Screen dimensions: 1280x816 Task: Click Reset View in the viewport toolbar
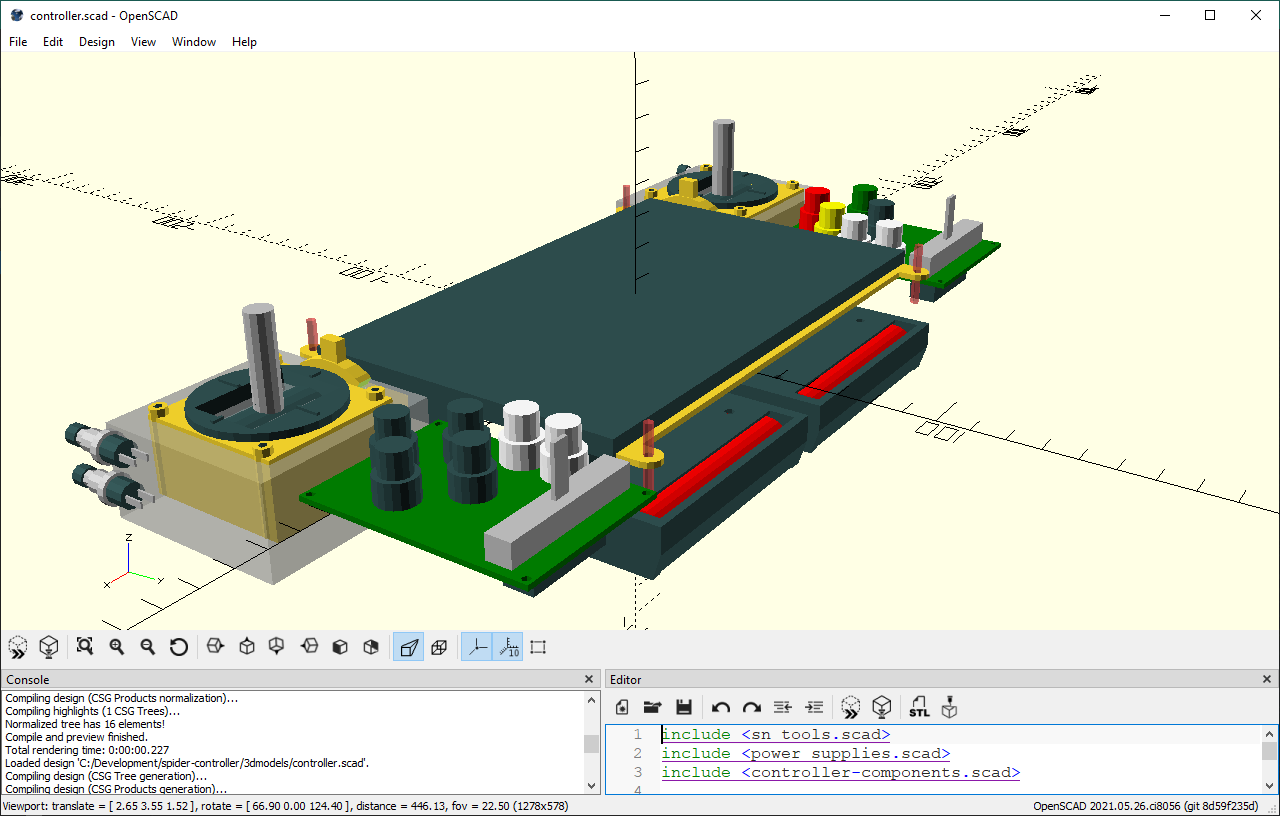point(179,647)
